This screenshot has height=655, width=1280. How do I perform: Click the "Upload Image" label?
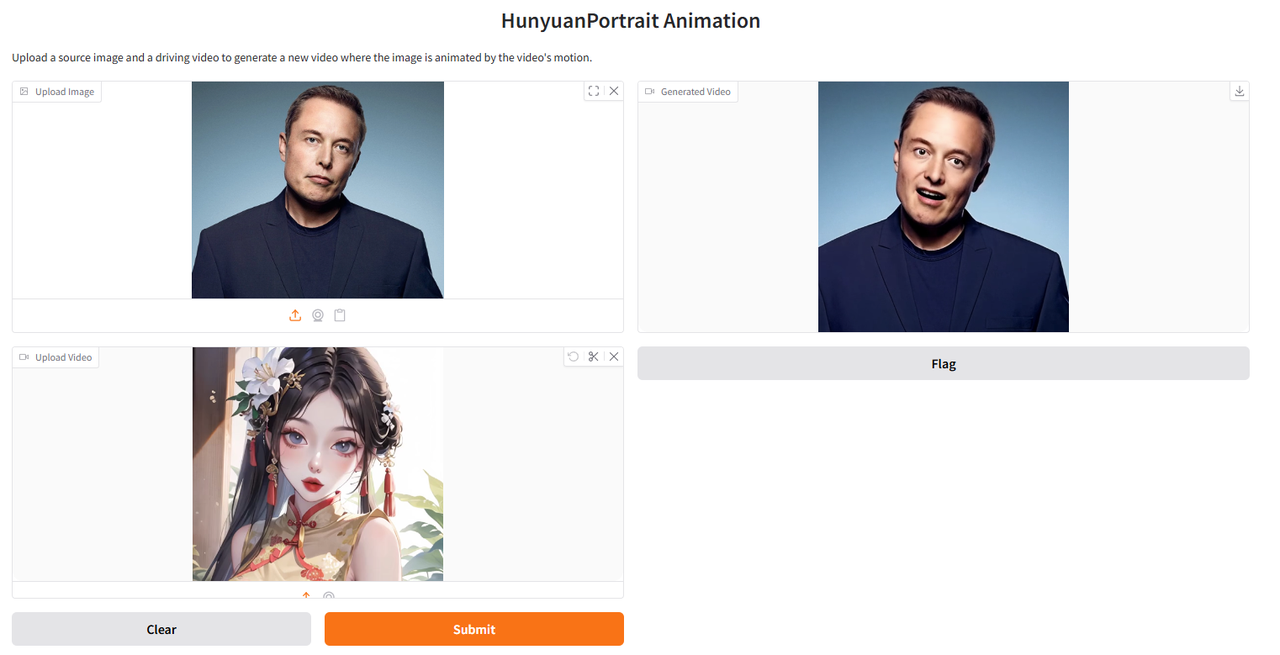pyautogui.click(x=57, y=92)
